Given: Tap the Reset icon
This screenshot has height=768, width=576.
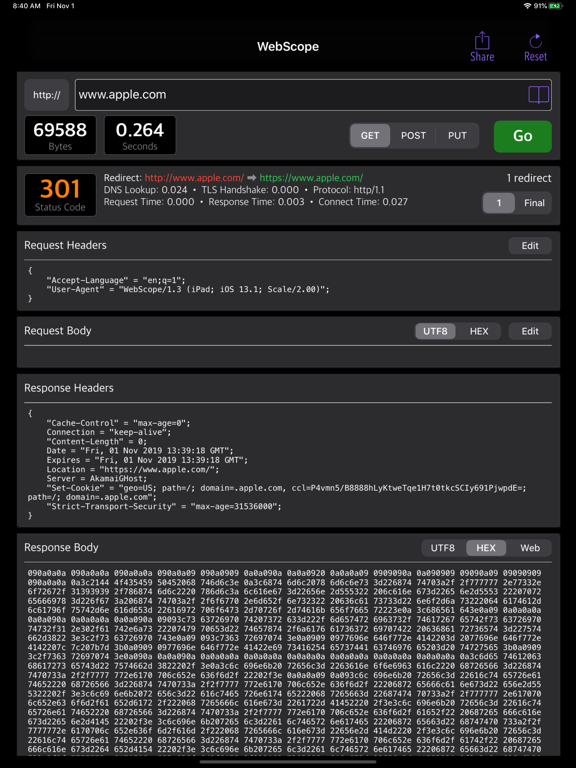Looking at the screenshot, I should tap(535, 47).
